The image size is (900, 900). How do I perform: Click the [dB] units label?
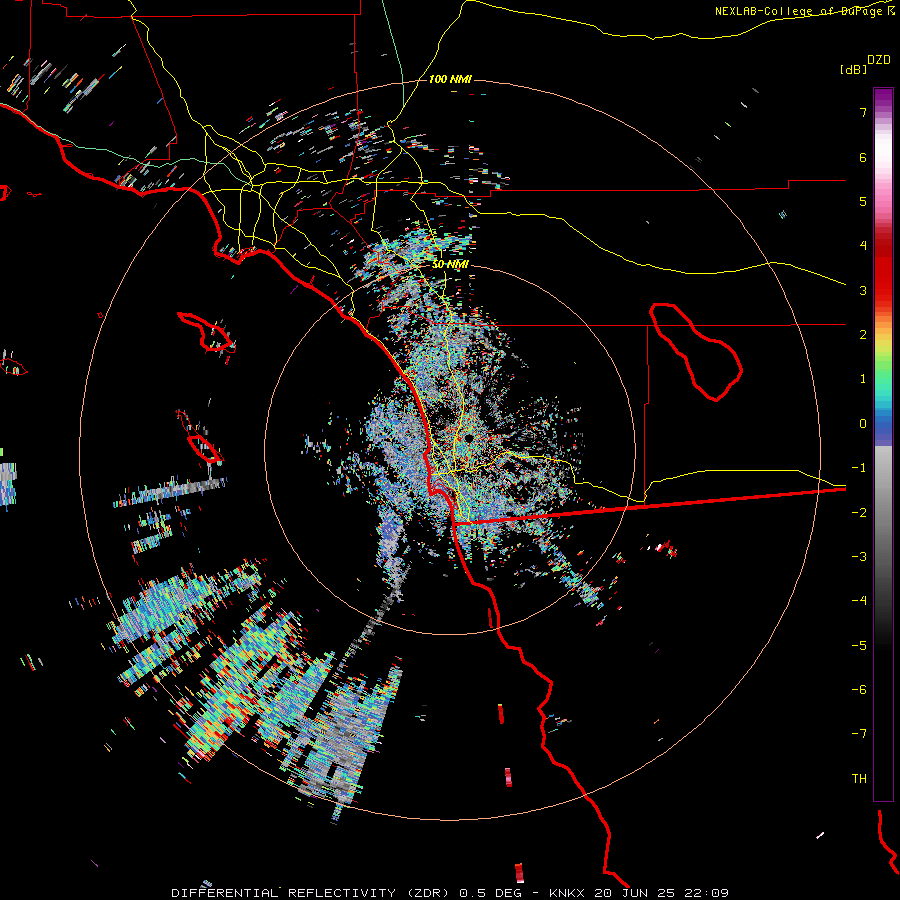coord(853,70)
